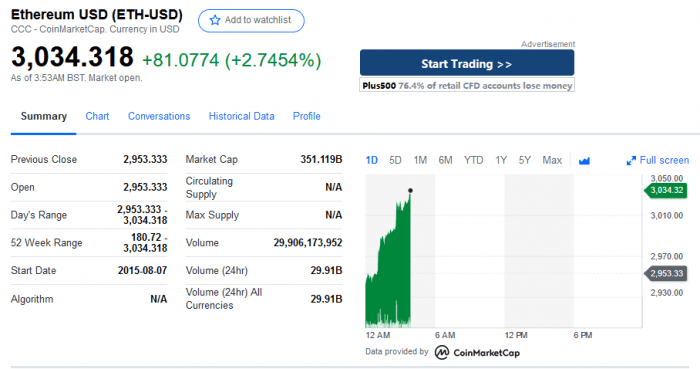The image size is (700, 369).
Task: Select the YTD chart range
Action: [473, 160]
